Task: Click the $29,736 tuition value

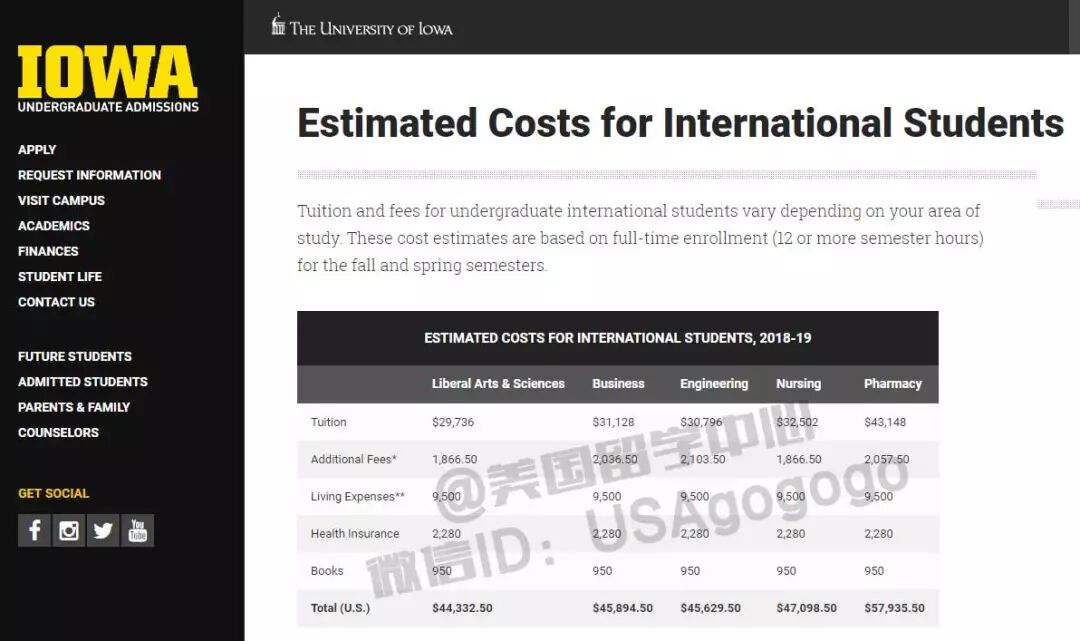Action: point(453,422)
